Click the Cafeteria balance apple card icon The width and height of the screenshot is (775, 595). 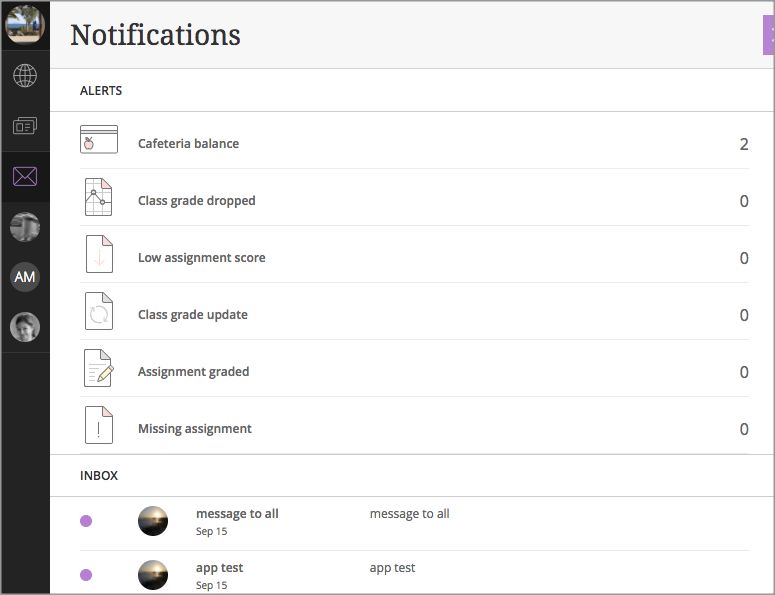pyautogui.click(x=99, y=139)
